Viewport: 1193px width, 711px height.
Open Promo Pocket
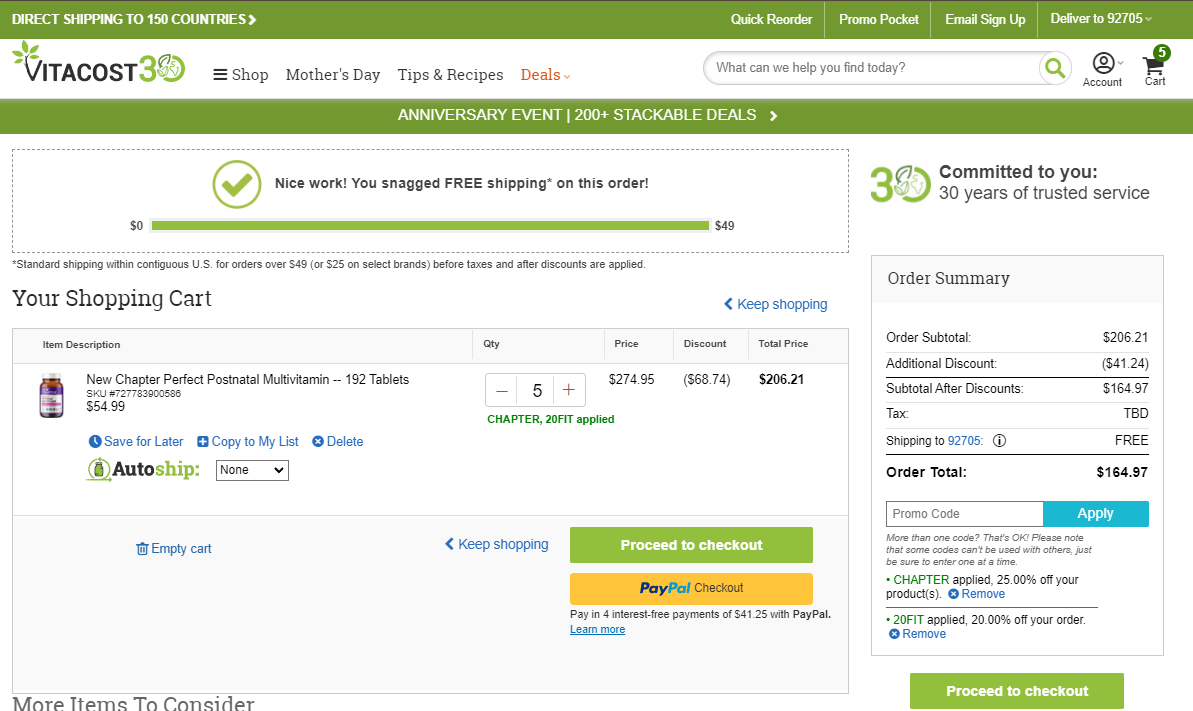[879, 19]
